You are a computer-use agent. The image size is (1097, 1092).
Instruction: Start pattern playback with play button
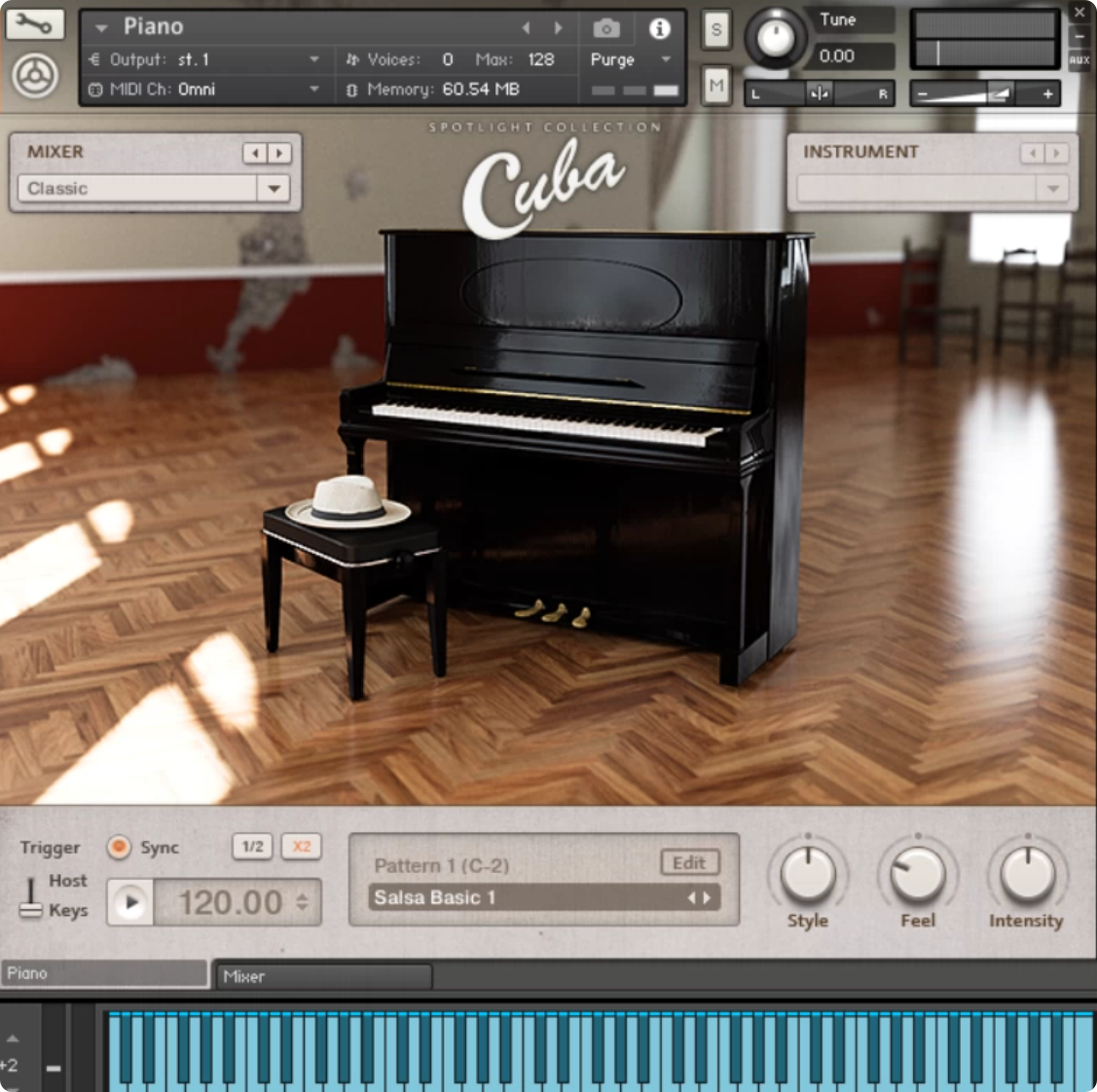point(130,903)
